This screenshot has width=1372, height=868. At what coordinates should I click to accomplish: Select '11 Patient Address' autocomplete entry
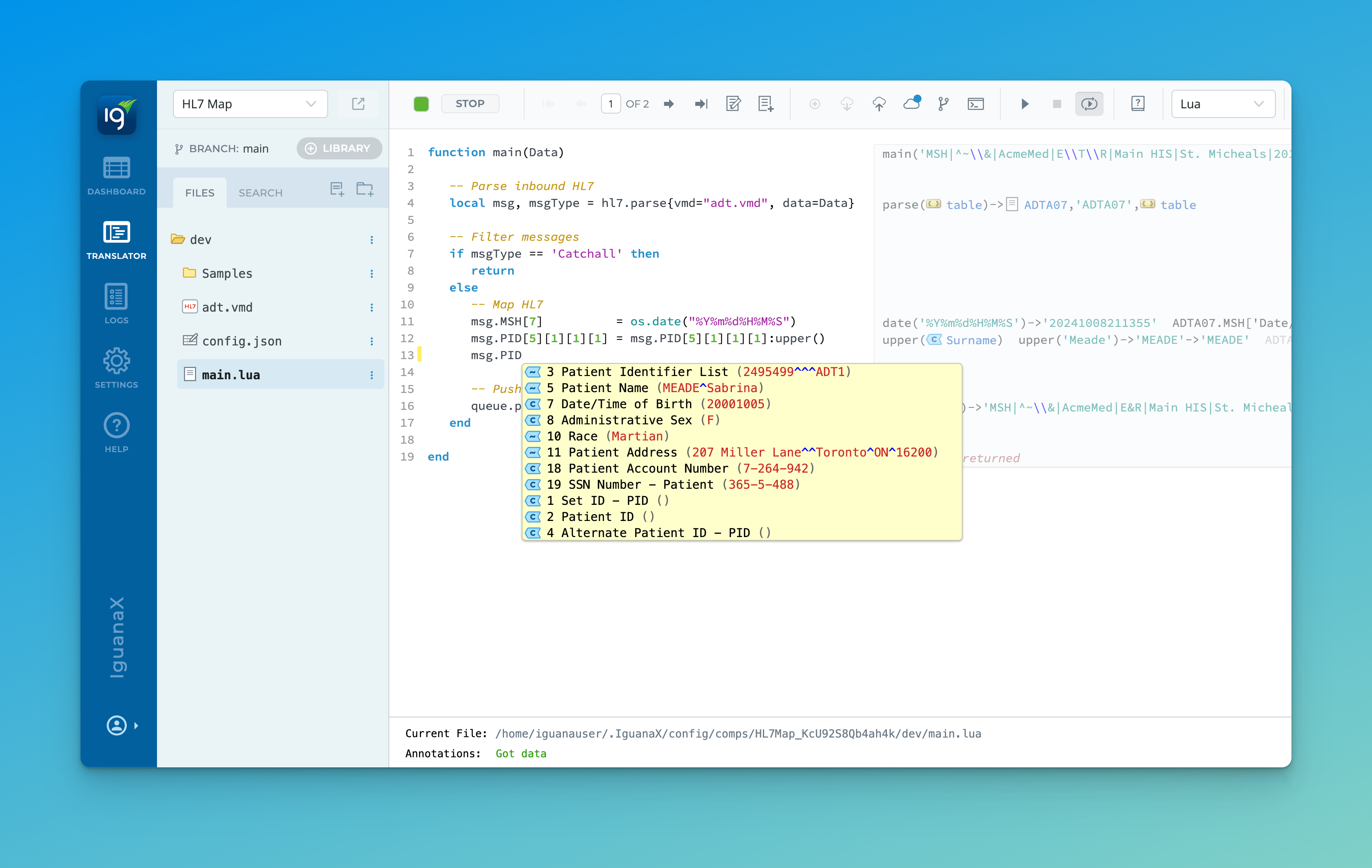742,452
